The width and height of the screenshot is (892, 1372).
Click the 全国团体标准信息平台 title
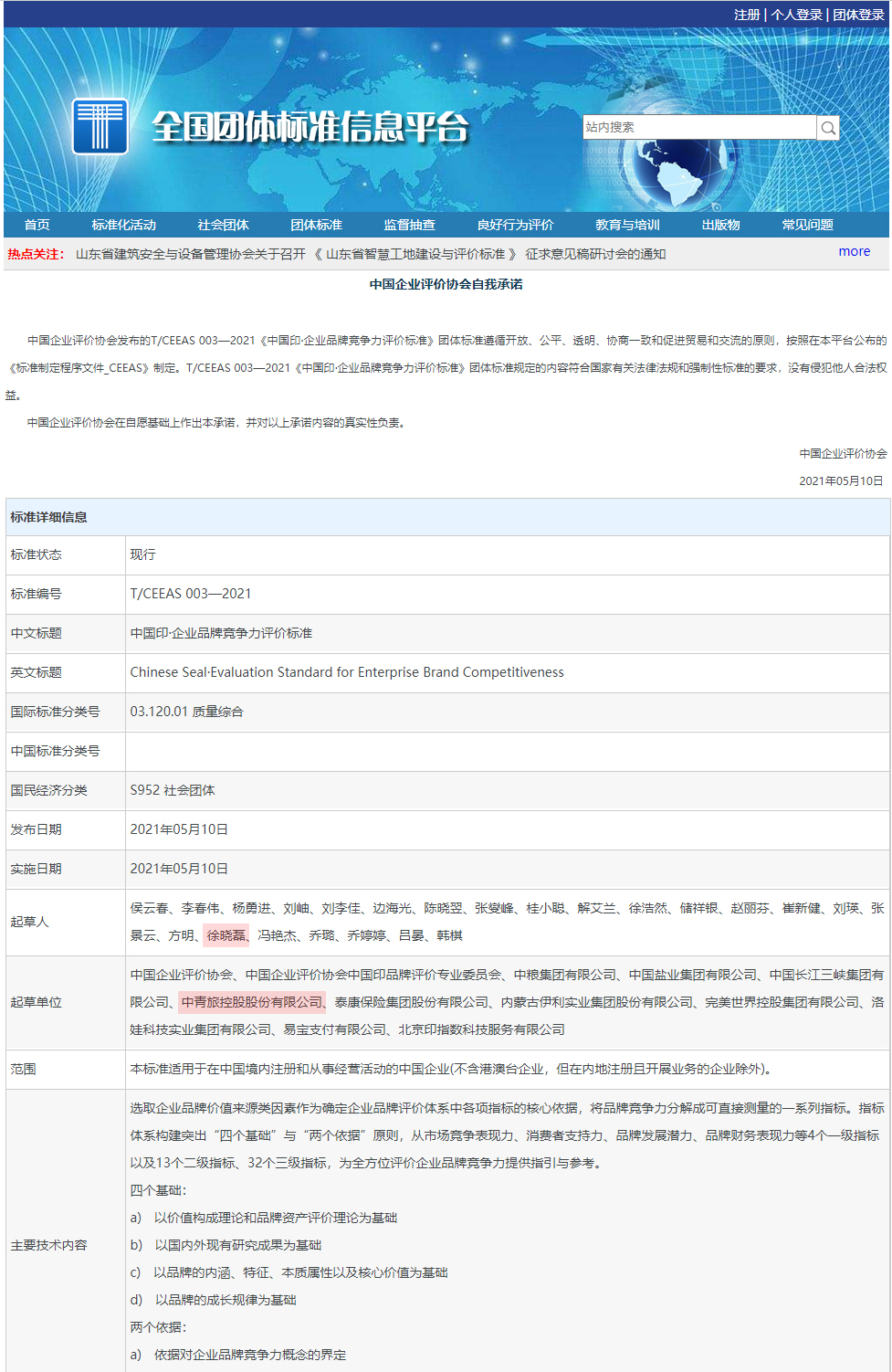click(x=310, y=127)
